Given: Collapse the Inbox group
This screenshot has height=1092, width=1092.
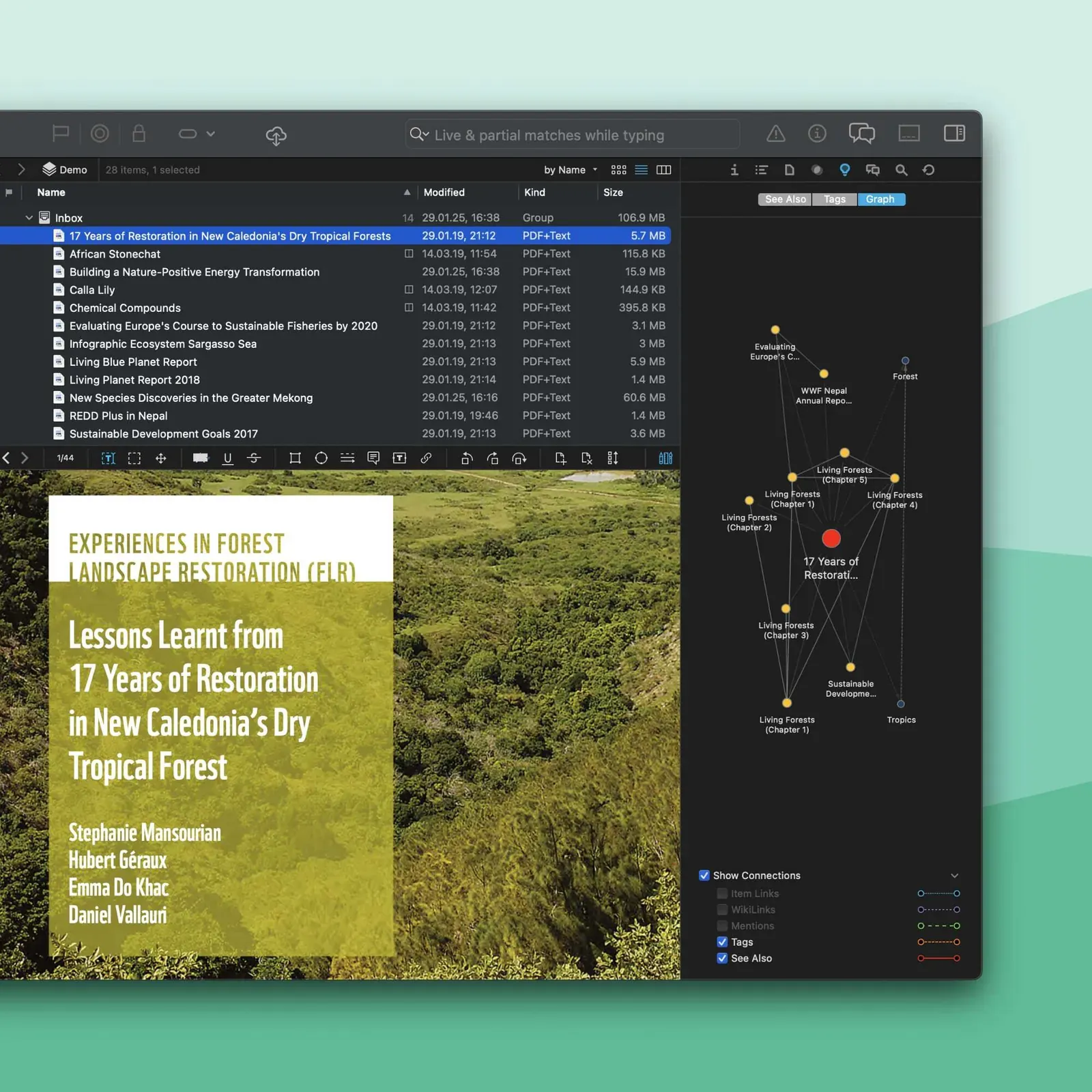Looking at the screenshot, I should pyautogui.click(x=29, y=218).
